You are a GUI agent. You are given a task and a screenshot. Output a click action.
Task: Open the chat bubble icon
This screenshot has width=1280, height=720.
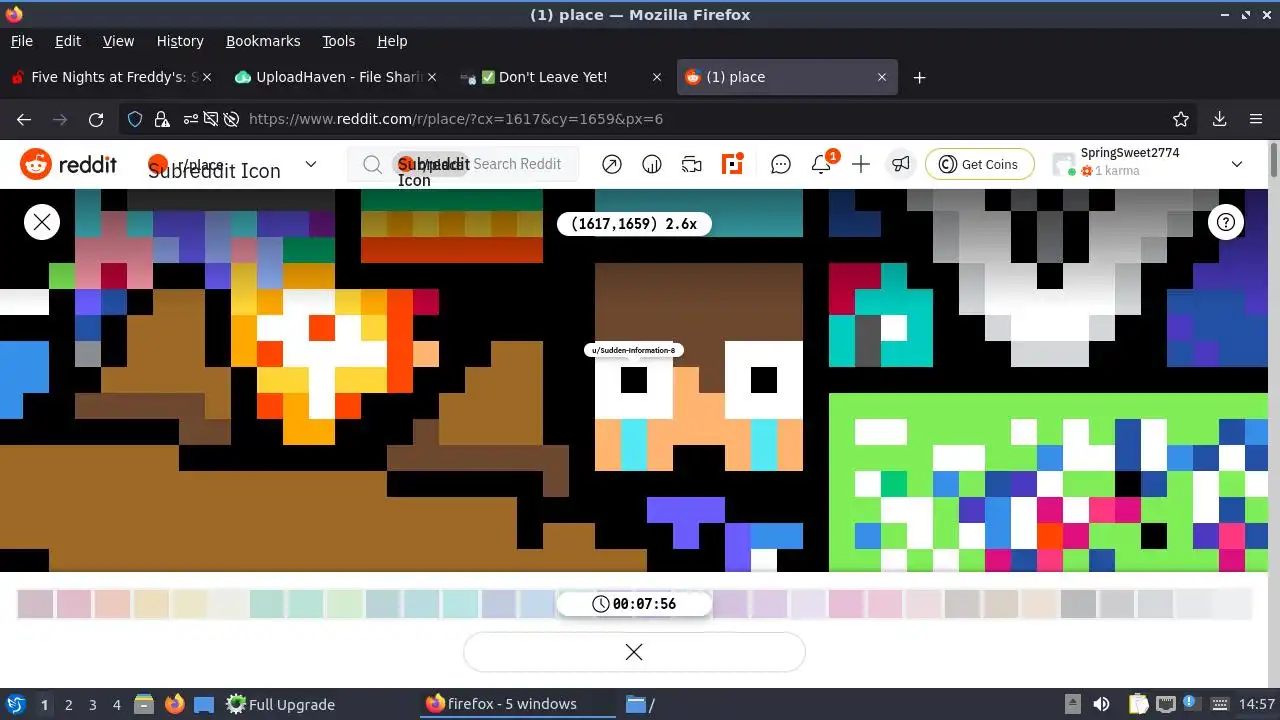[781, 165]
